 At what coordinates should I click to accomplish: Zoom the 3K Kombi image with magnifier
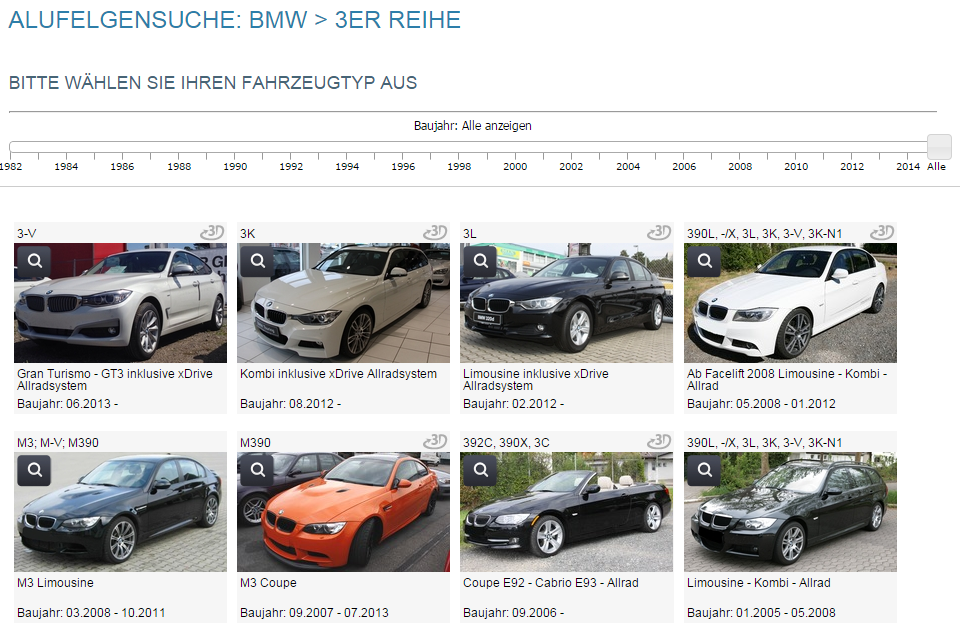point(257,261)
